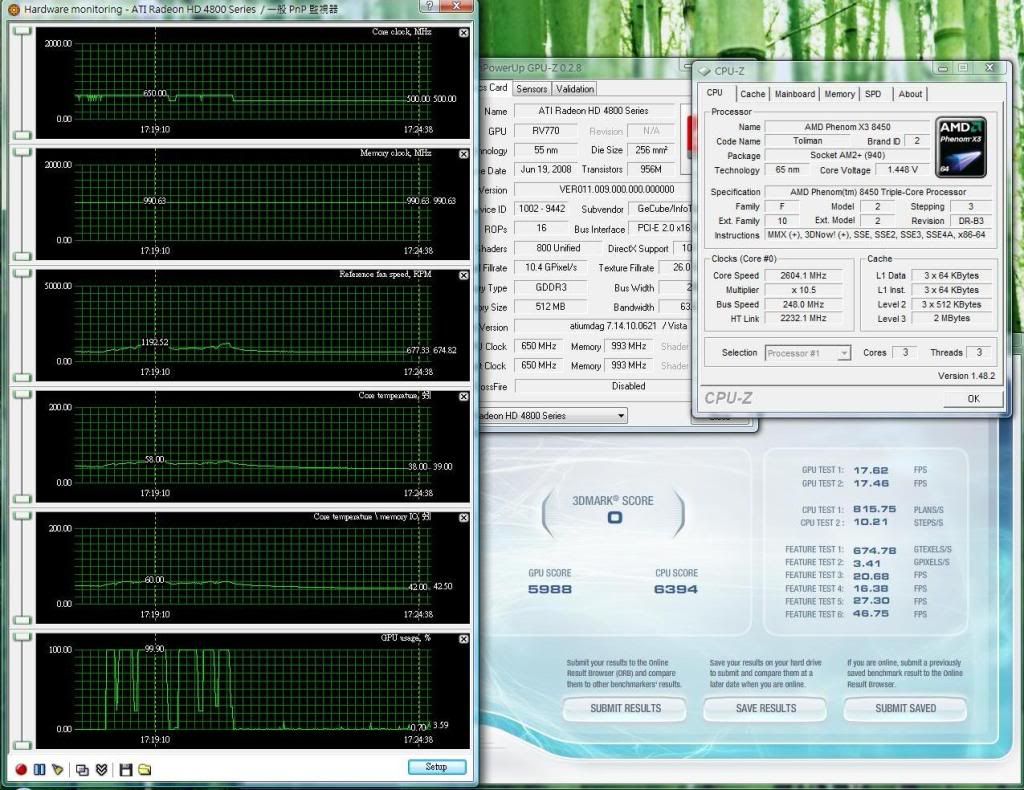Click SUBMIT SAVED in 3DMark
Image resolution: width=1024 pixels, height=790 pixels.
[905, 708]
